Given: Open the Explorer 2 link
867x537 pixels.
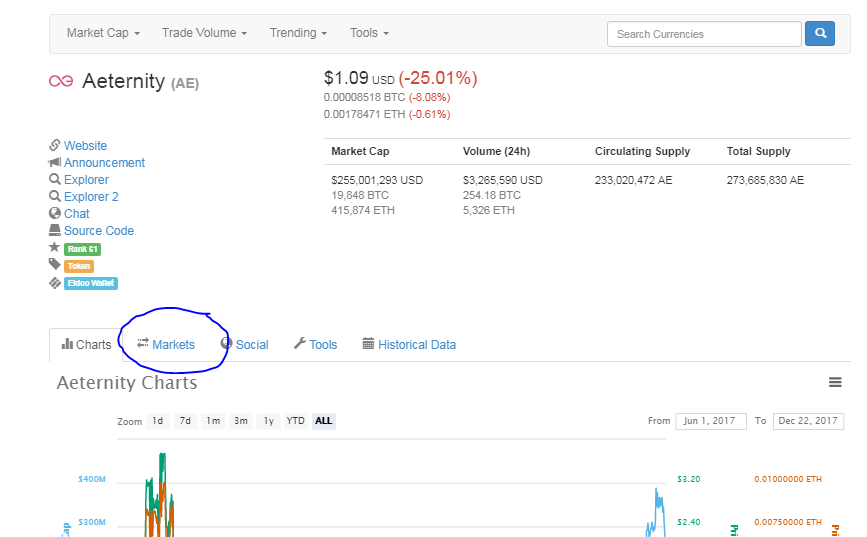Looking at the screenshot, I should [91, 197].
